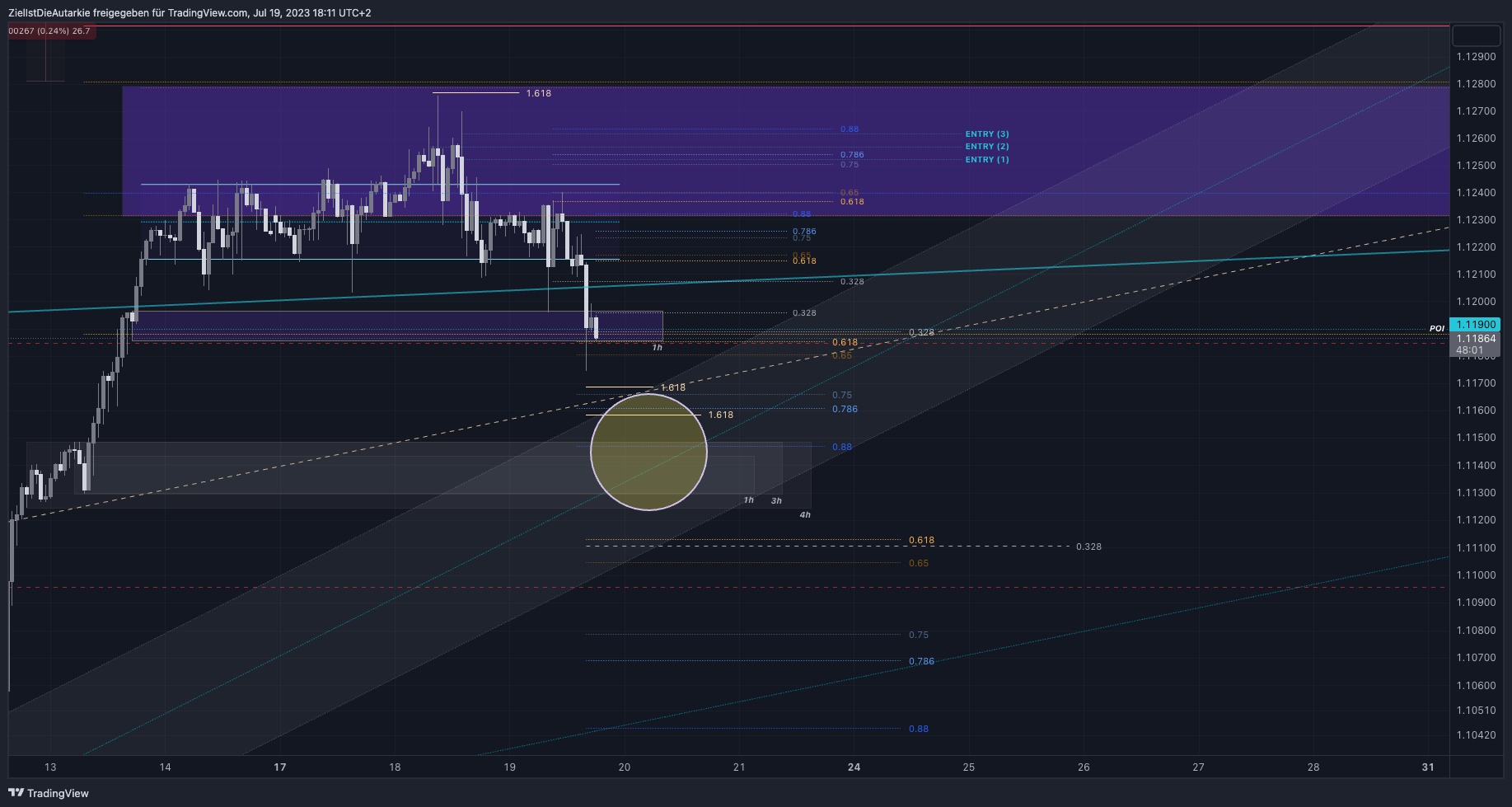Click the 3h timeframe label on the grey zone
The image size is (1512, 807).
[776, 500]
